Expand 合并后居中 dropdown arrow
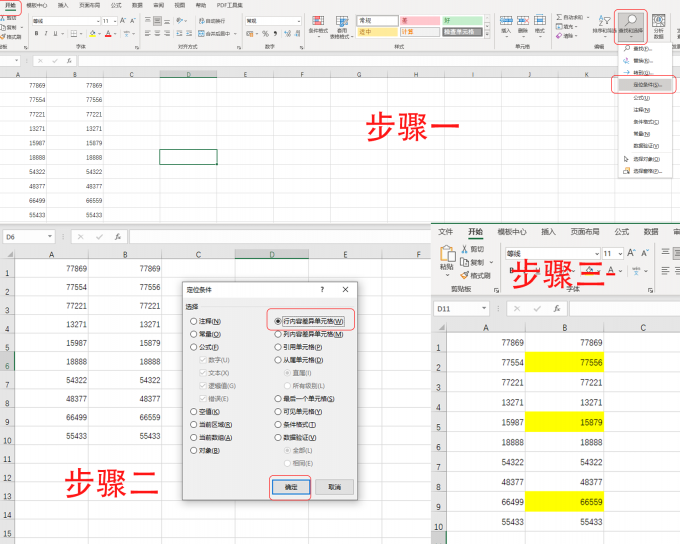Image resolution: width=680 pixels, height=544 pixels. point(235,33)
